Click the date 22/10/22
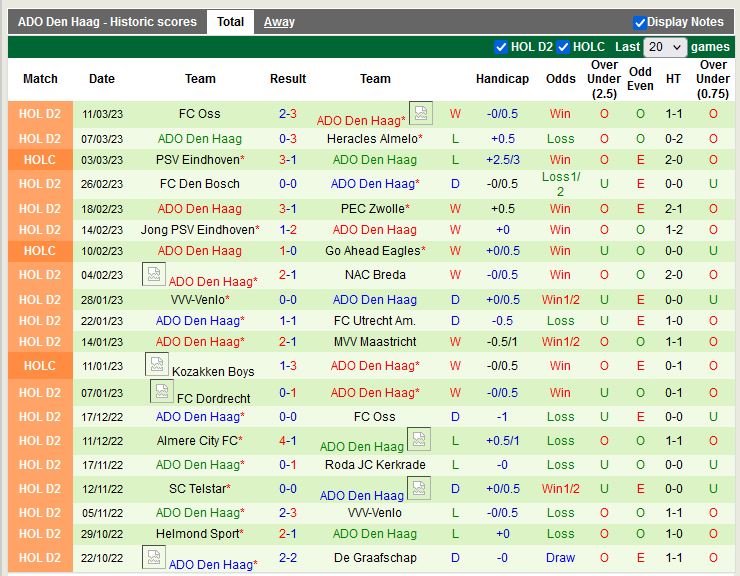This screenshot has width=740, height=576. (102, 558)
